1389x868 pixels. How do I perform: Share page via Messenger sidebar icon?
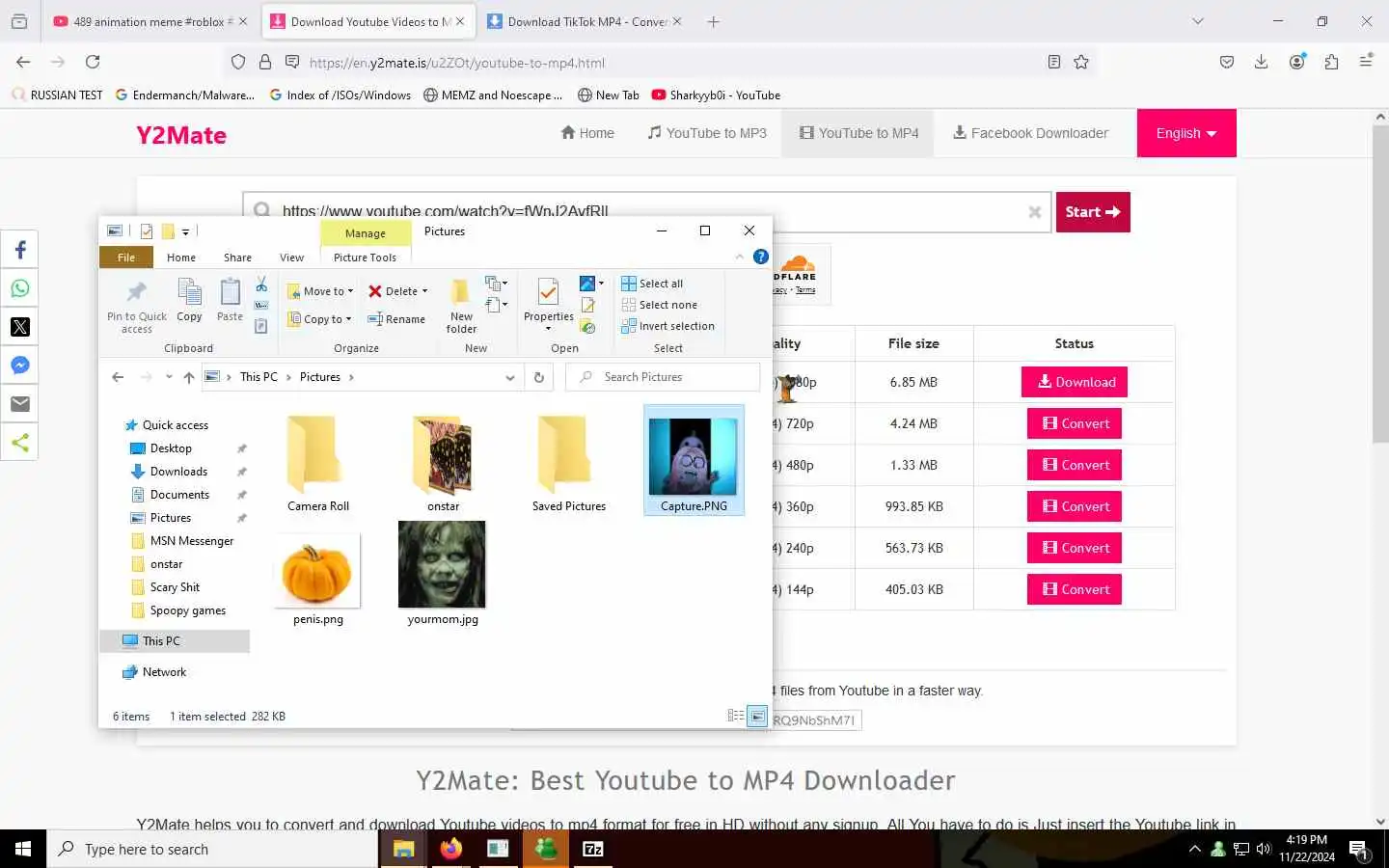tap(19, 366)
